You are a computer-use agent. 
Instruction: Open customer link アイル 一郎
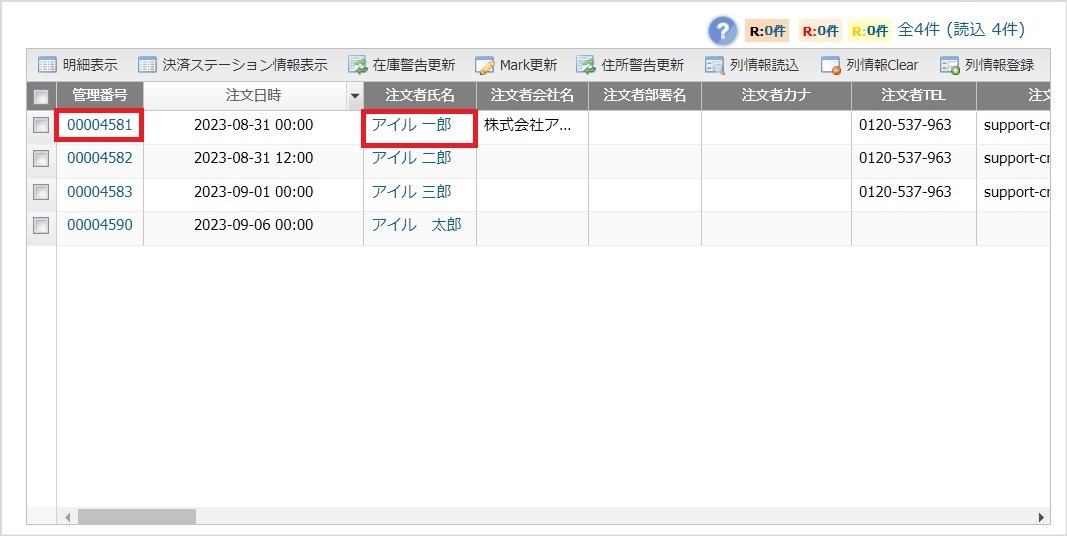pyautogui.click(x=411, y=125)
